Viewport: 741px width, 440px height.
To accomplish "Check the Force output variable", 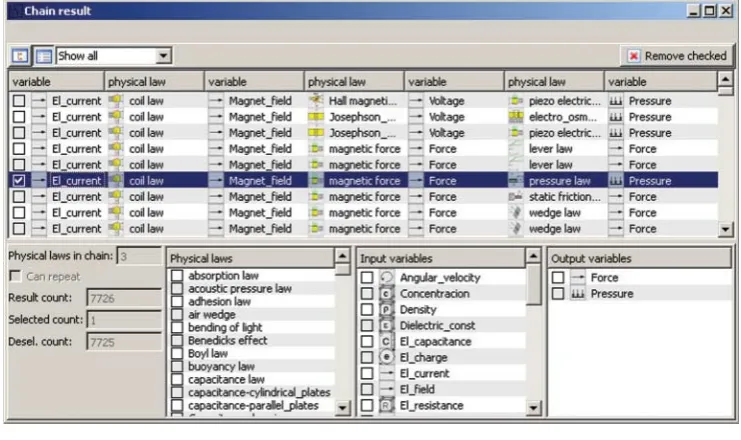I will 558,277.
